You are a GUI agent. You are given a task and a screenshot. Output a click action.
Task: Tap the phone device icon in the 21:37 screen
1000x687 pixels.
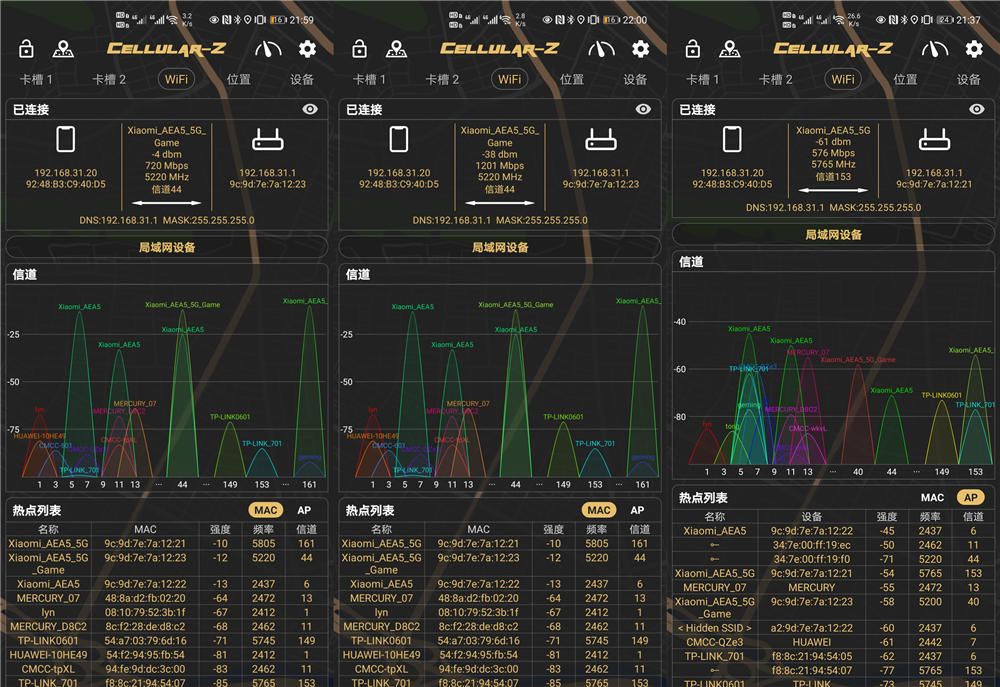tap(732, 139)
